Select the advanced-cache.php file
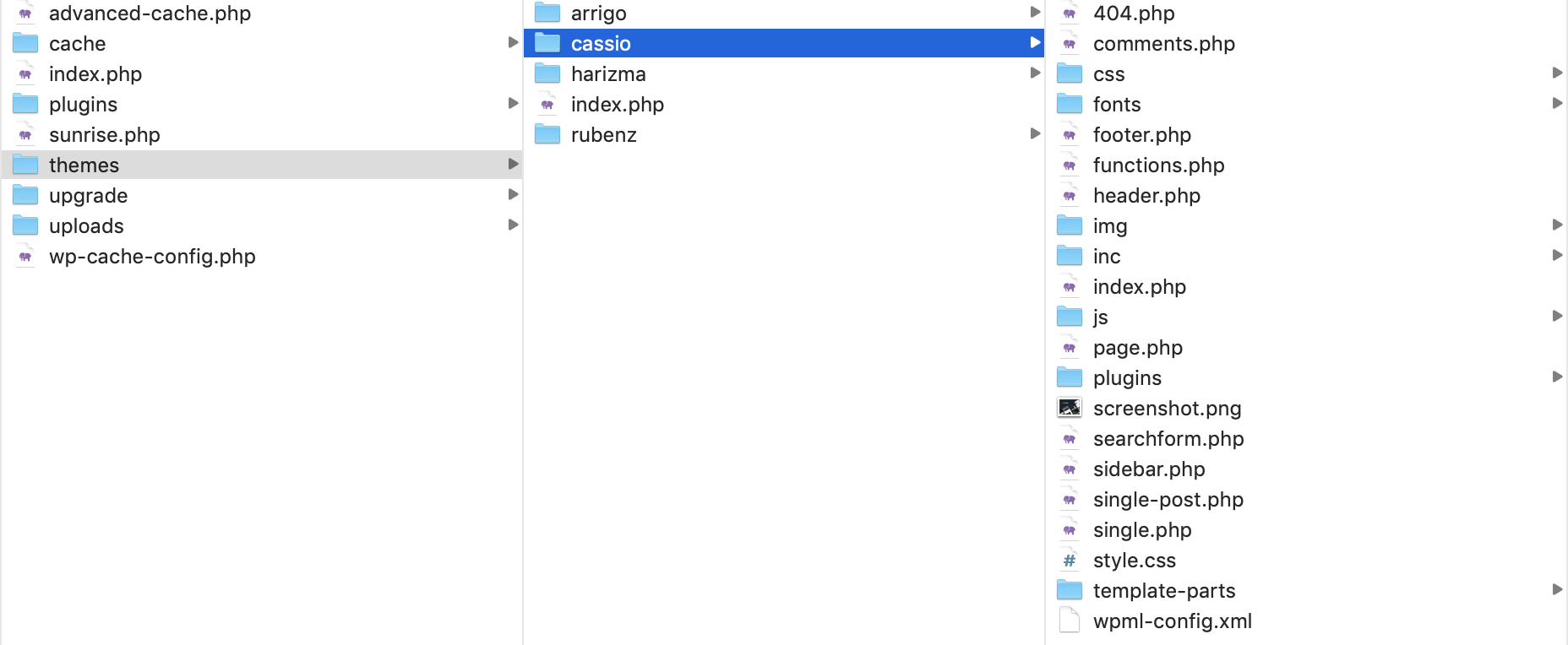The image size is (1568, 645). click(x=150, y=14)
